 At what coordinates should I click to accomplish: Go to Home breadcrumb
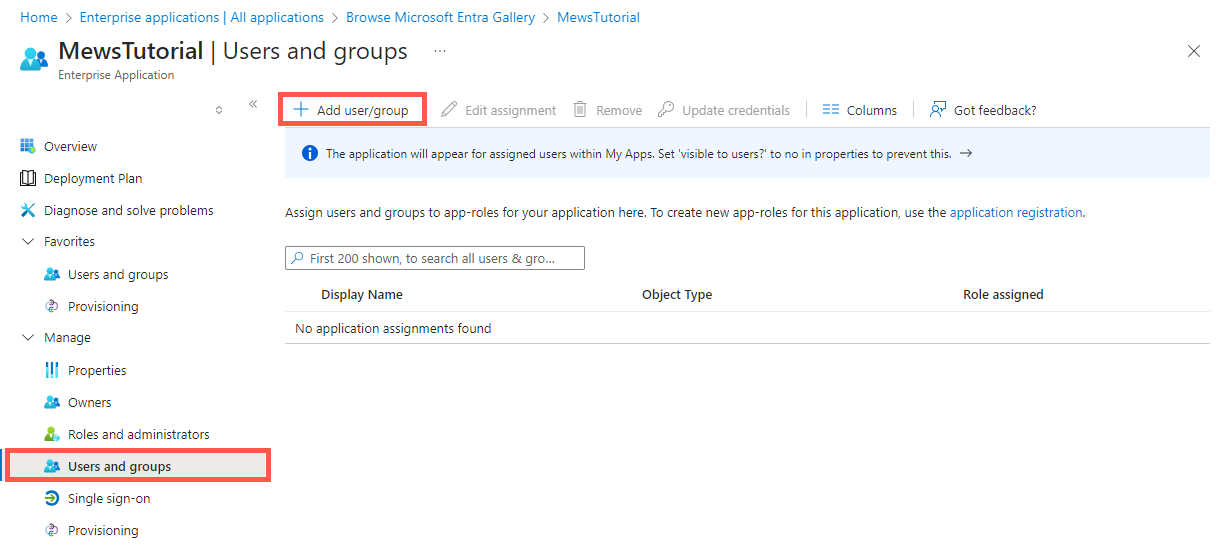click(39, 17)
